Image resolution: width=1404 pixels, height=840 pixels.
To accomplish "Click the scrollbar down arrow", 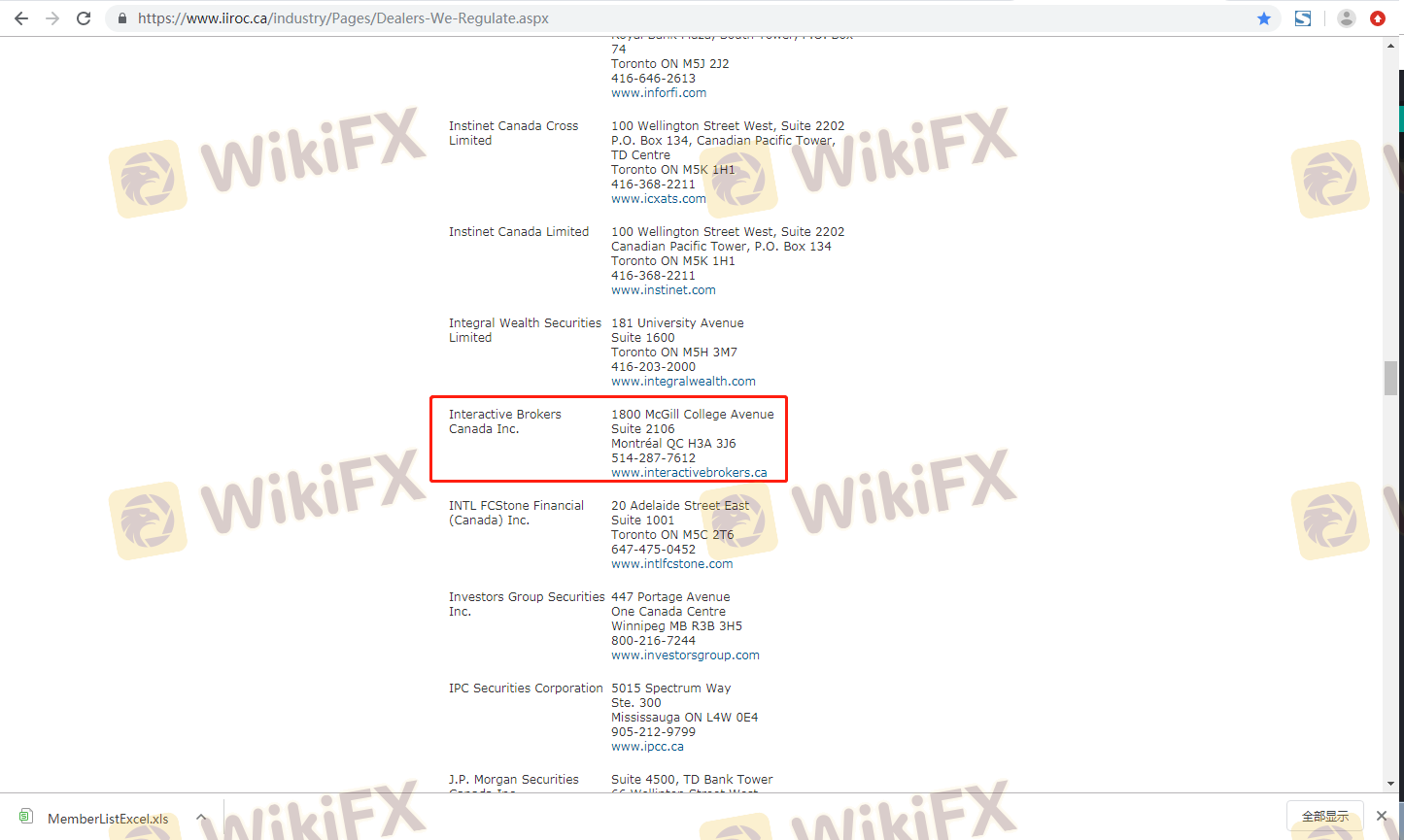I will (1391, 785).
